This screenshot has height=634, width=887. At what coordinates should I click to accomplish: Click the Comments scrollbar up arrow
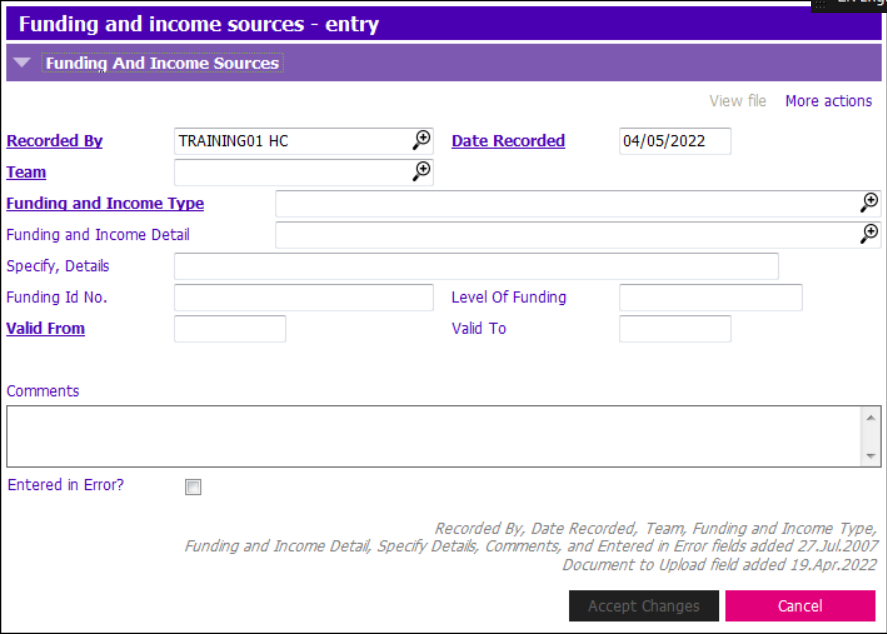click(871, 417)
